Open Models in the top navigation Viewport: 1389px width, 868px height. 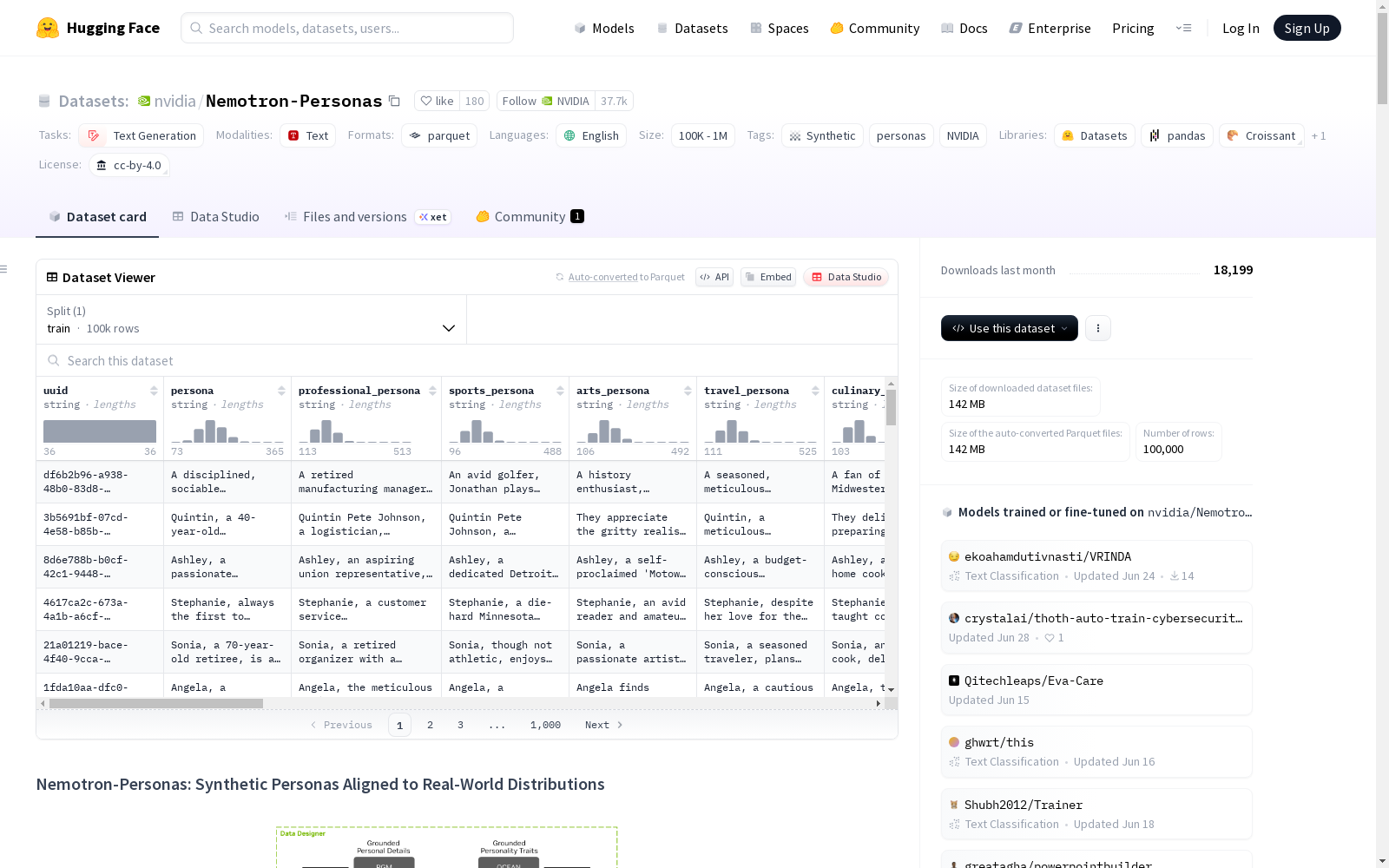pyautogui.click(x=604, y=28)
